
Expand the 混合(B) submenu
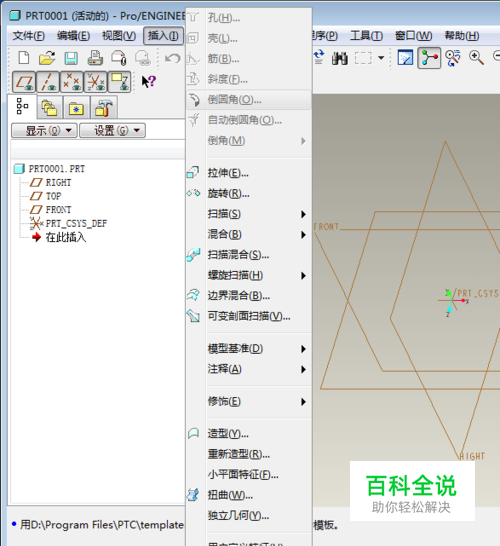point(249,234)
